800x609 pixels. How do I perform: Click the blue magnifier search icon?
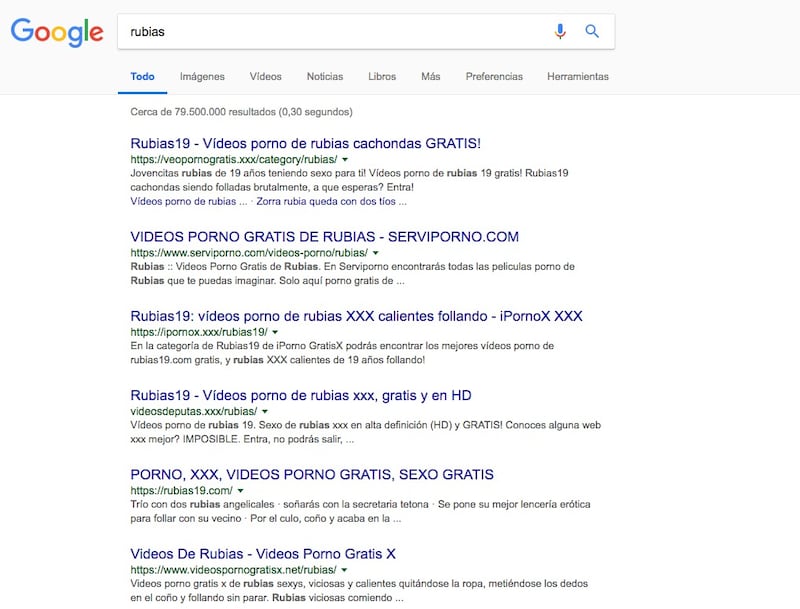pyautogui.click(x=592, y=32)
